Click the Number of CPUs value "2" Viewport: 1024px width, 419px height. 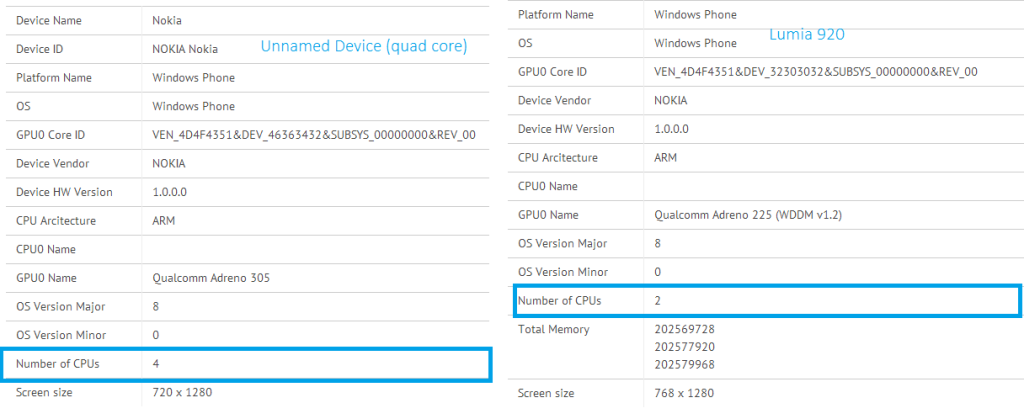(658, 301)
